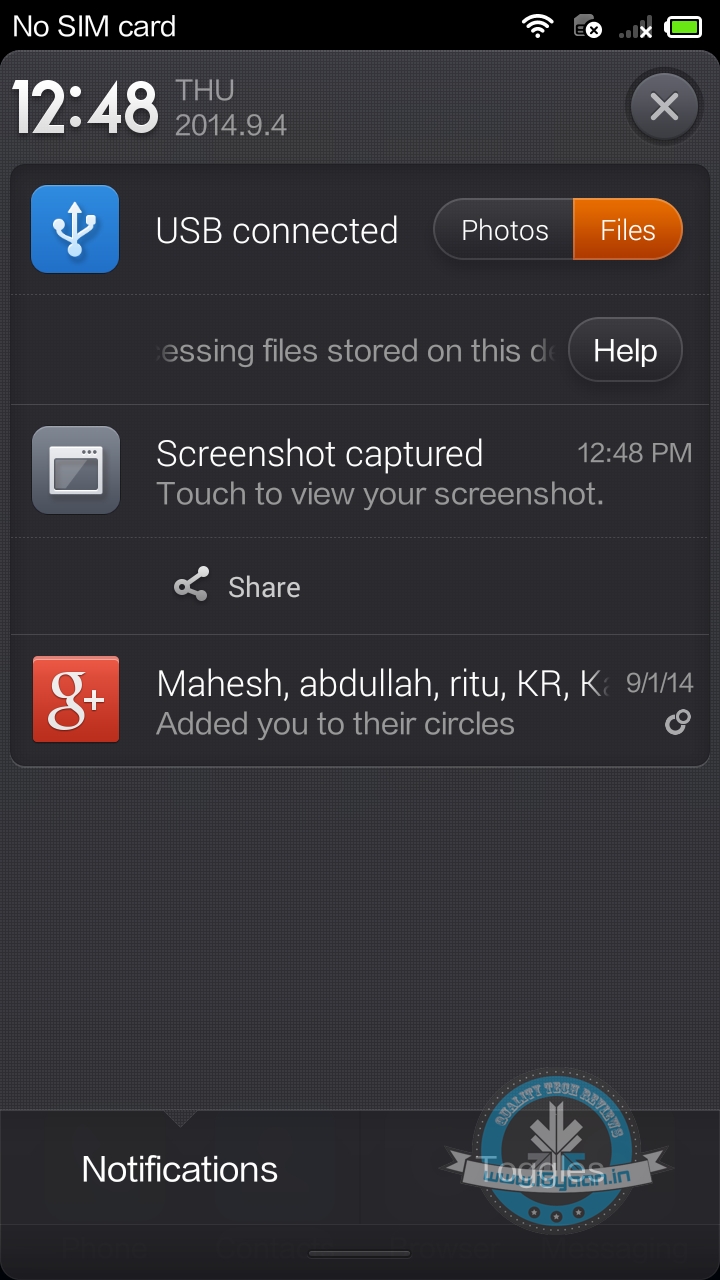Tap the circles icon on Google+ notification

tap(678, 723)
